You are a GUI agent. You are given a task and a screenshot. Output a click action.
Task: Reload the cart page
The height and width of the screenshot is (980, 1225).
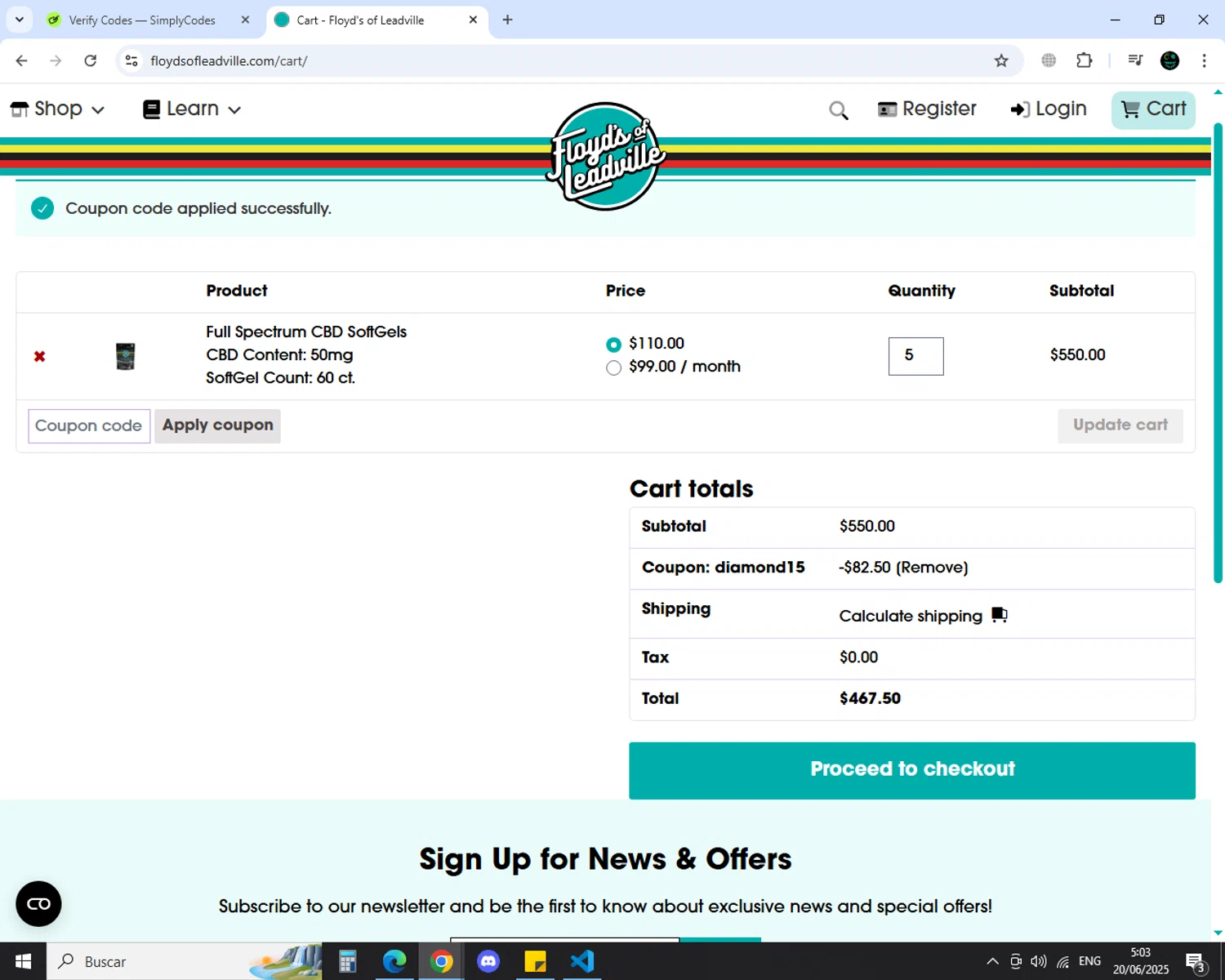pos(91,60)
